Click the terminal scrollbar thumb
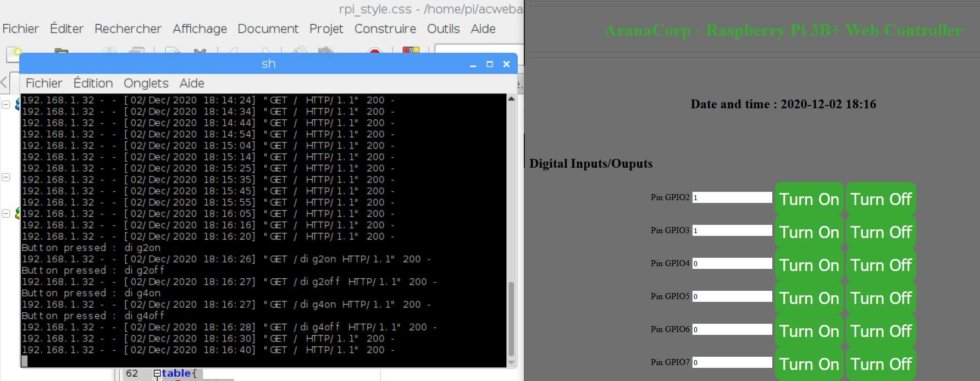The height and width of the screenshot is (381, 980). 511,319
